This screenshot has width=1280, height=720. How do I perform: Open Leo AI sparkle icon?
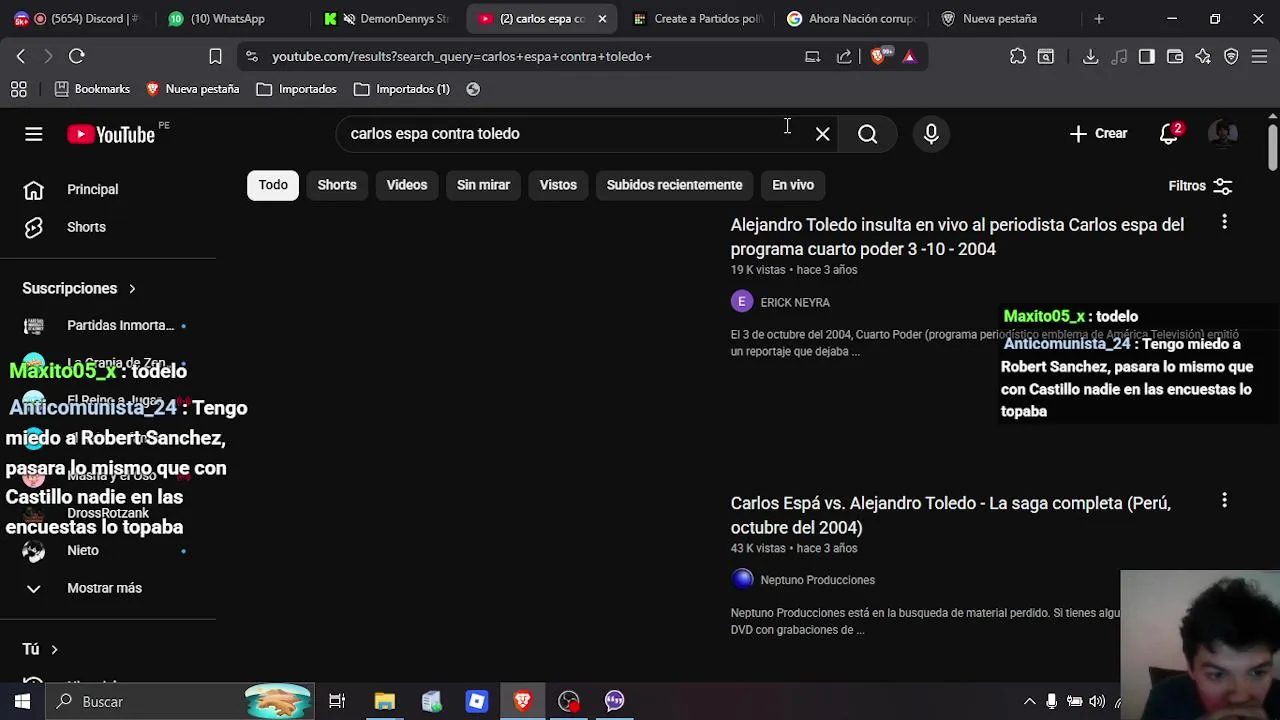[x=1203, y=56]
